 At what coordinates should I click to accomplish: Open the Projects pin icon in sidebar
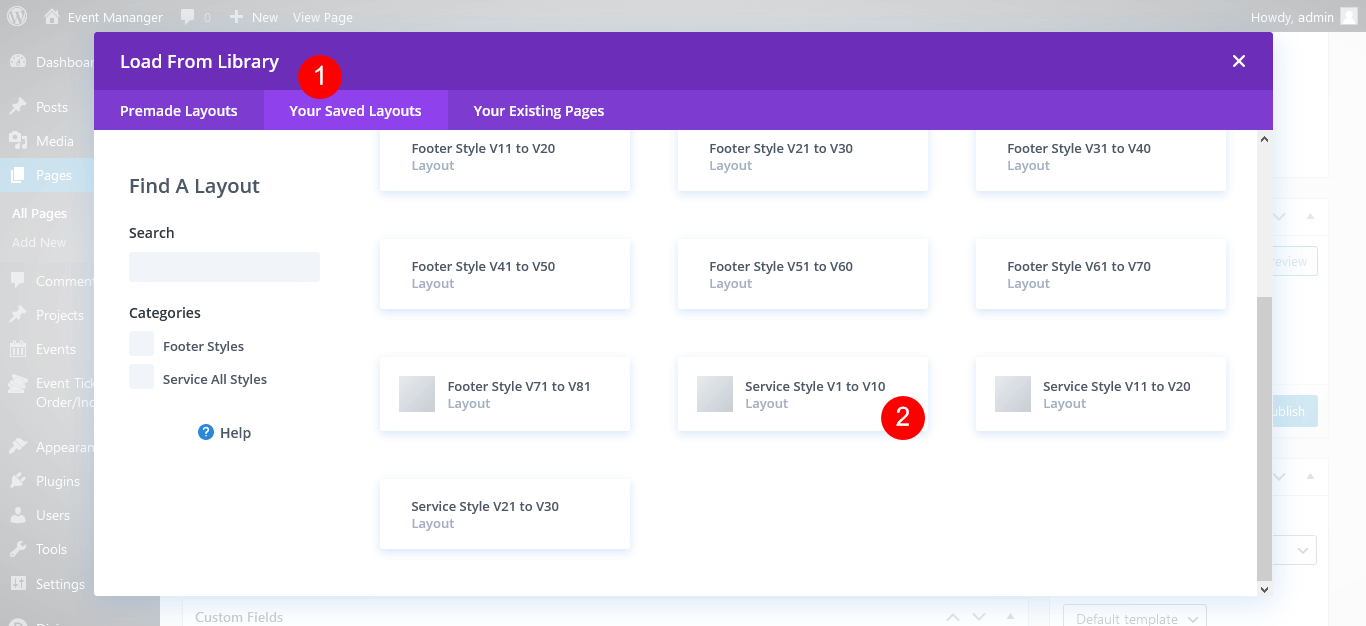[18, 315]
